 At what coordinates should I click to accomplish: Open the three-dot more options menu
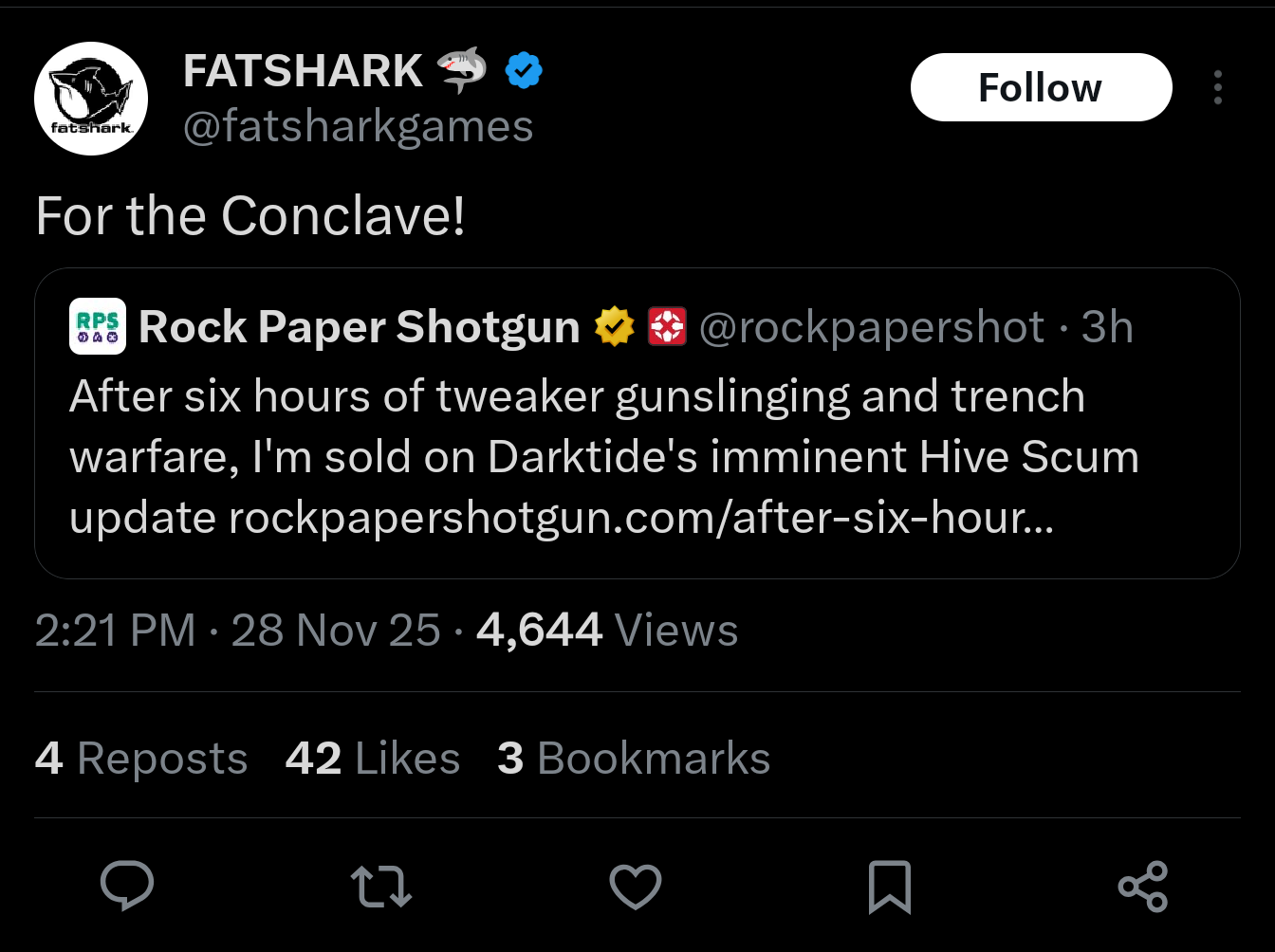pyautogui.click(x=1217, y=87)
